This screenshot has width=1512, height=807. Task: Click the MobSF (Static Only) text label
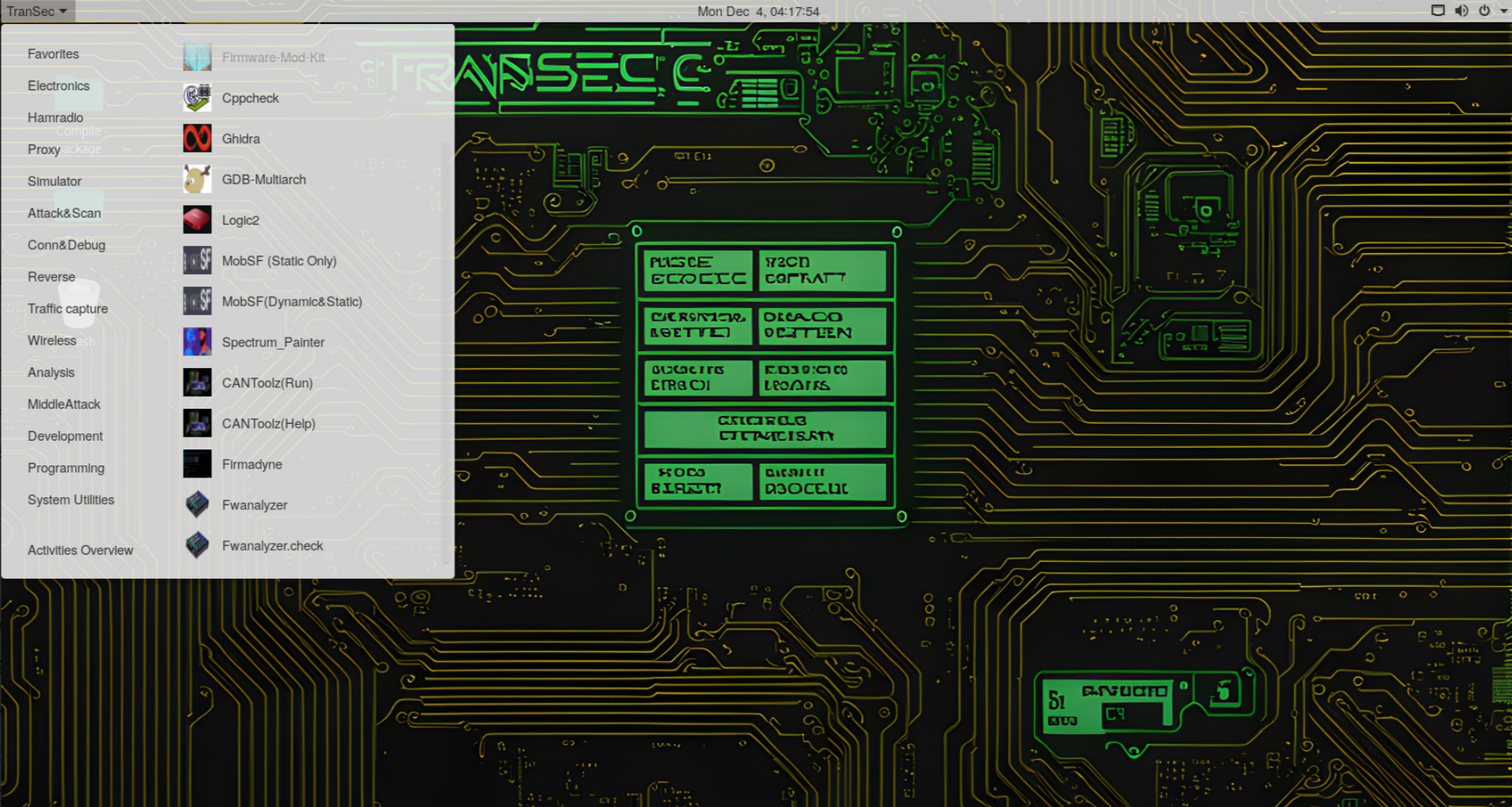pos(279,261)
